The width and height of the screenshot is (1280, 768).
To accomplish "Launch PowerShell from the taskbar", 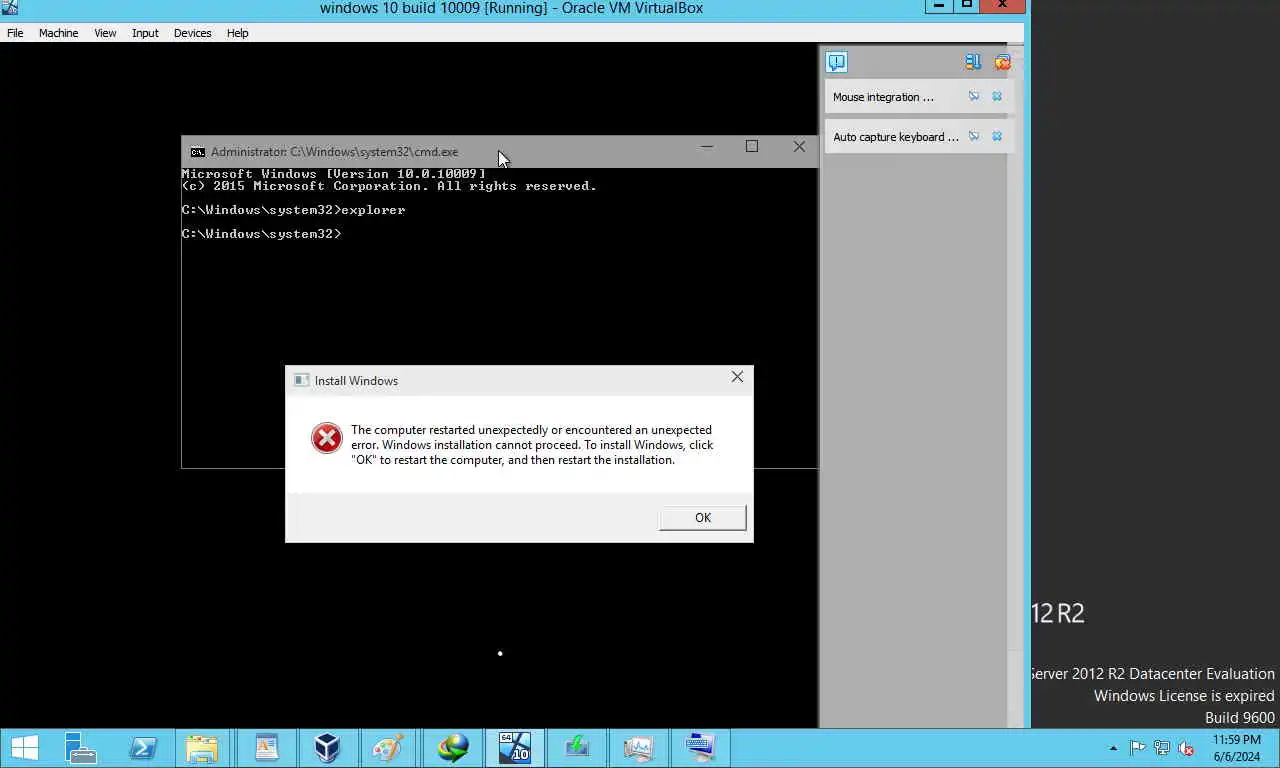I will coord(142,748).
